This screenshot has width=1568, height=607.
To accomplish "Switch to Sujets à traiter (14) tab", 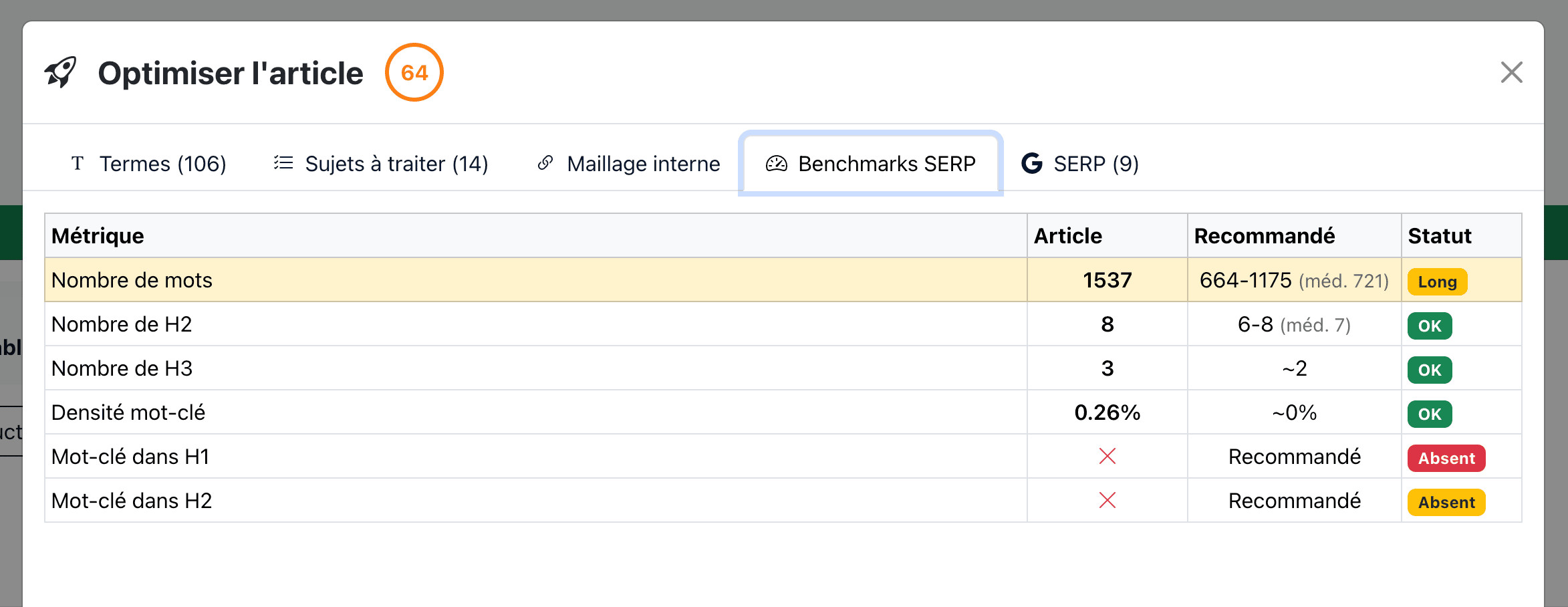I will point(381,164).
